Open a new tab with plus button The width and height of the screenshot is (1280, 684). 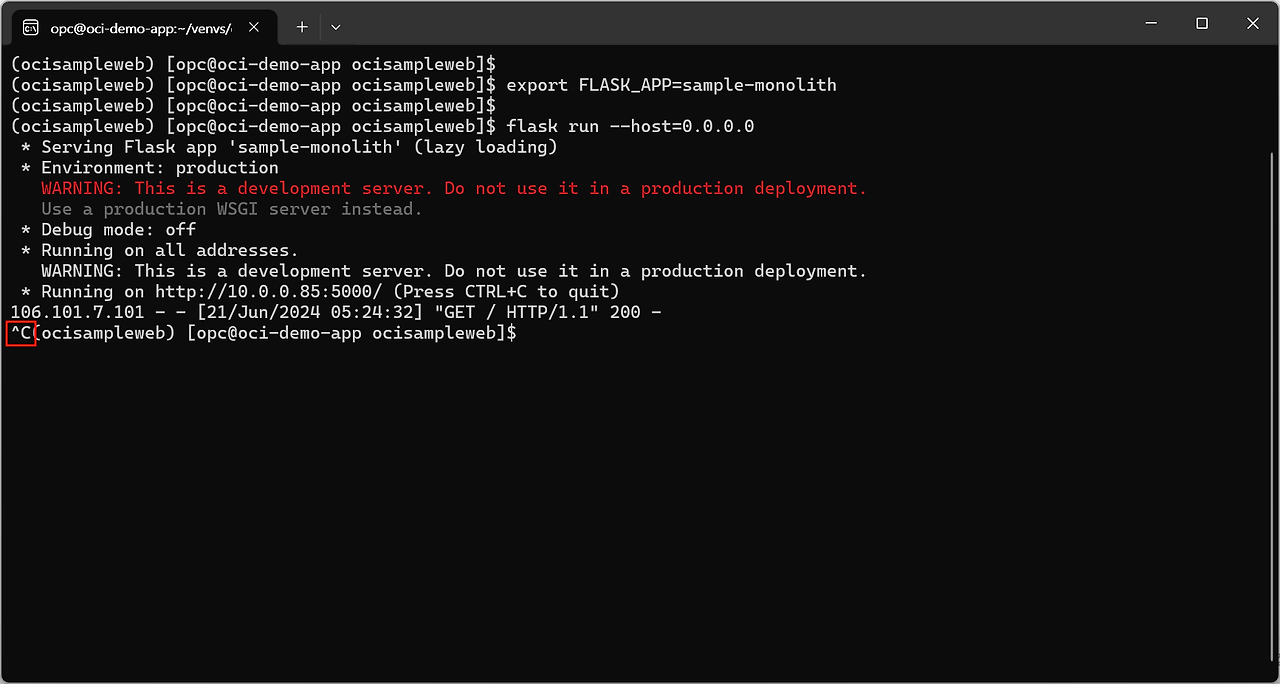[302, 27]
